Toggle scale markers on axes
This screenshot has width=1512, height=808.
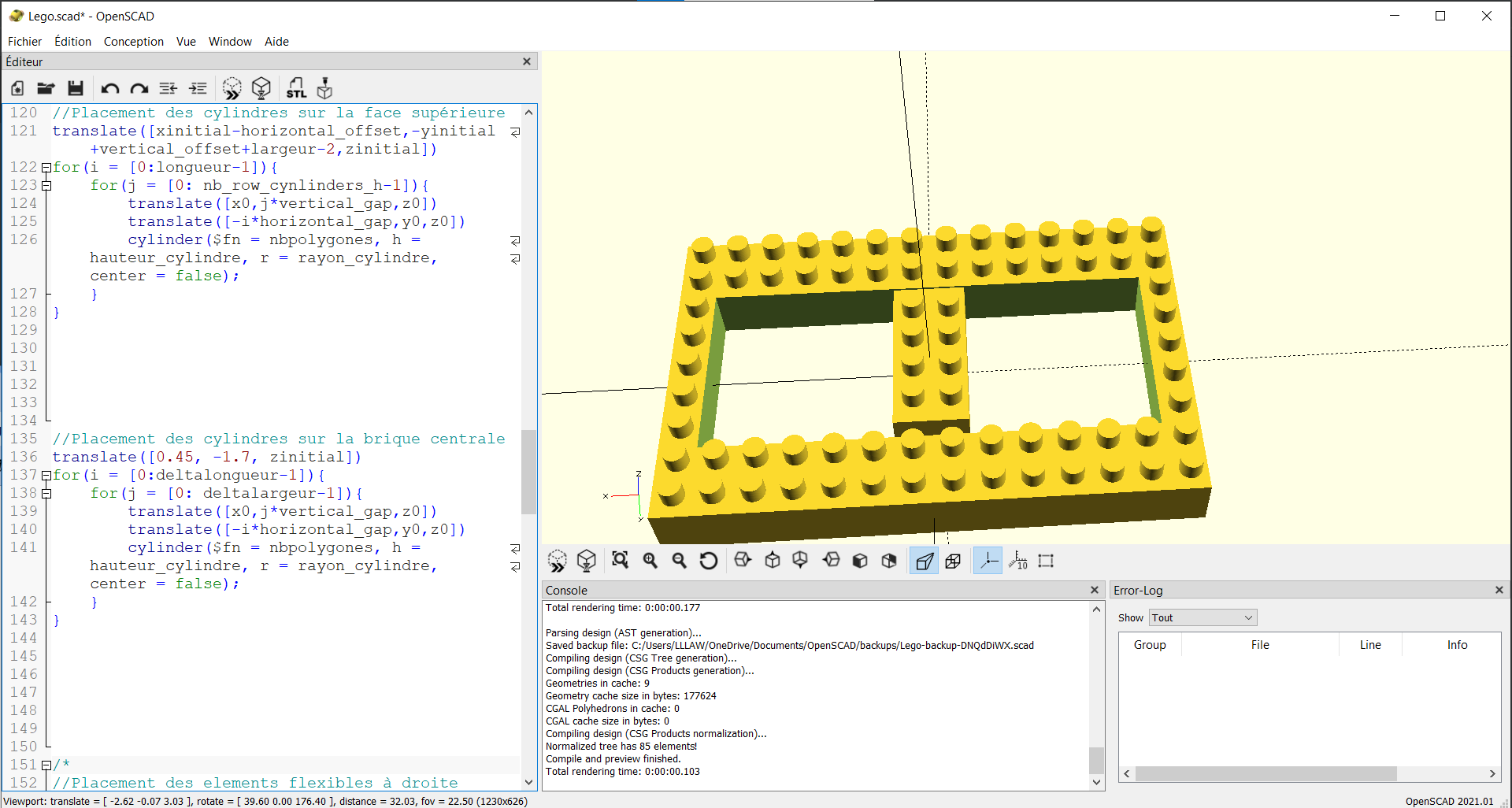[x=1017, y=561]
